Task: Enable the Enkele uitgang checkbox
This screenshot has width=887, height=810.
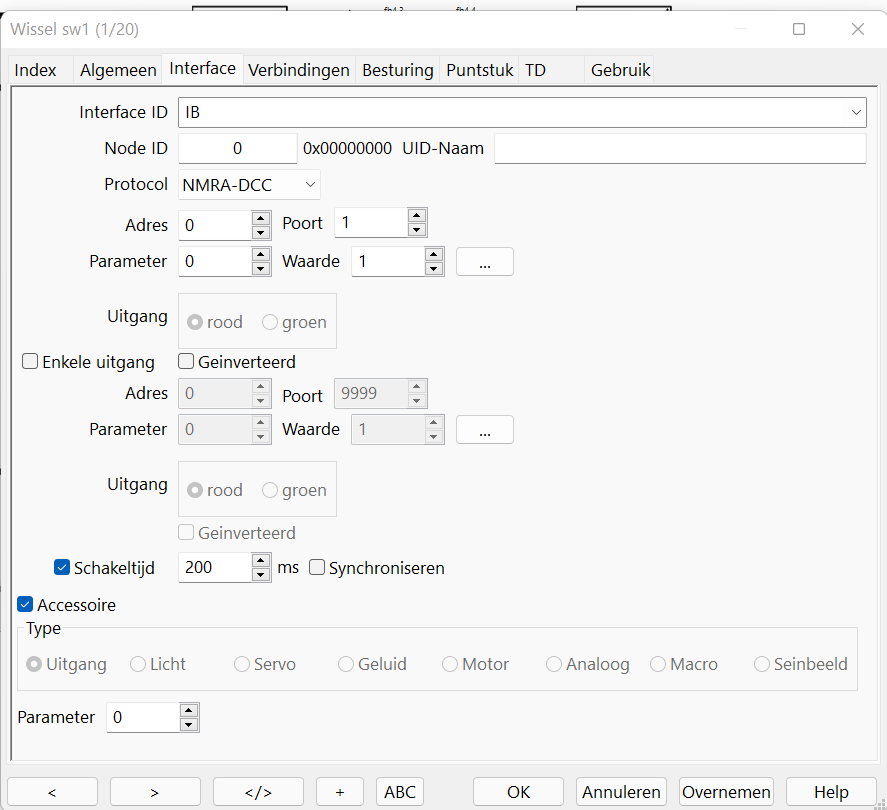Action: point(31,362)
